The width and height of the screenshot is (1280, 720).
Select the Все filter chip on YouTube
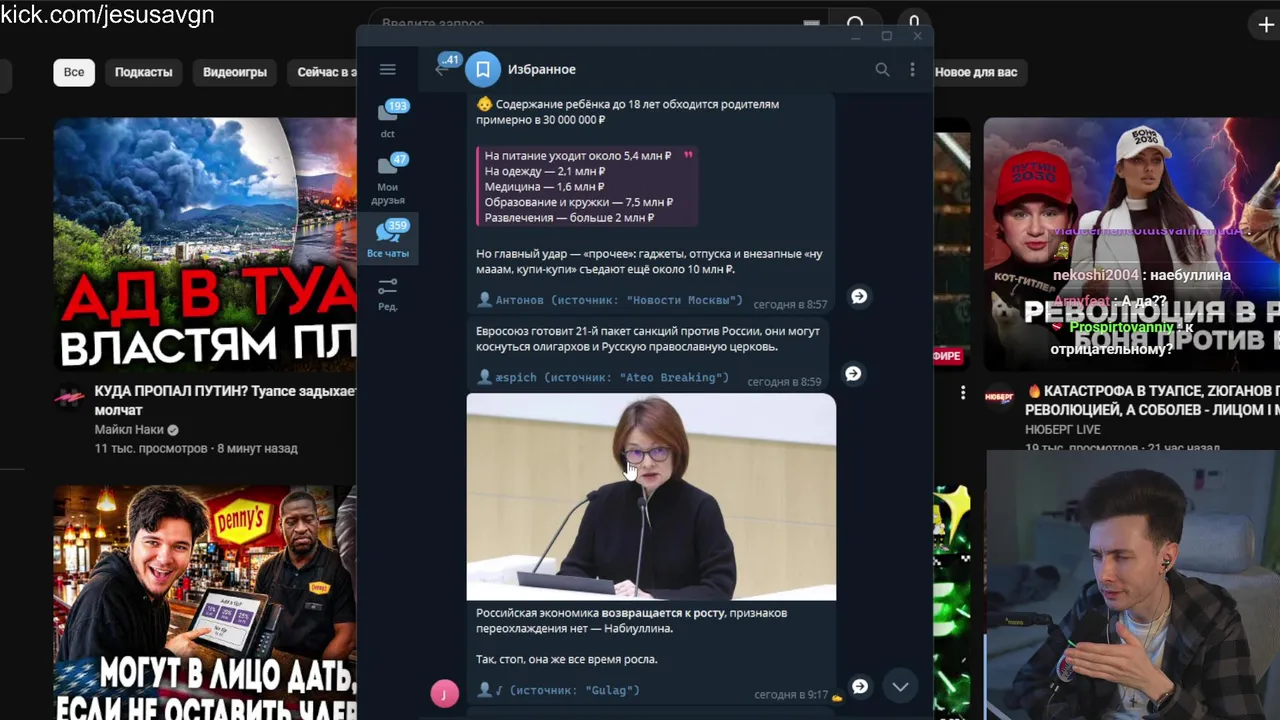click(x=74, y=72)
